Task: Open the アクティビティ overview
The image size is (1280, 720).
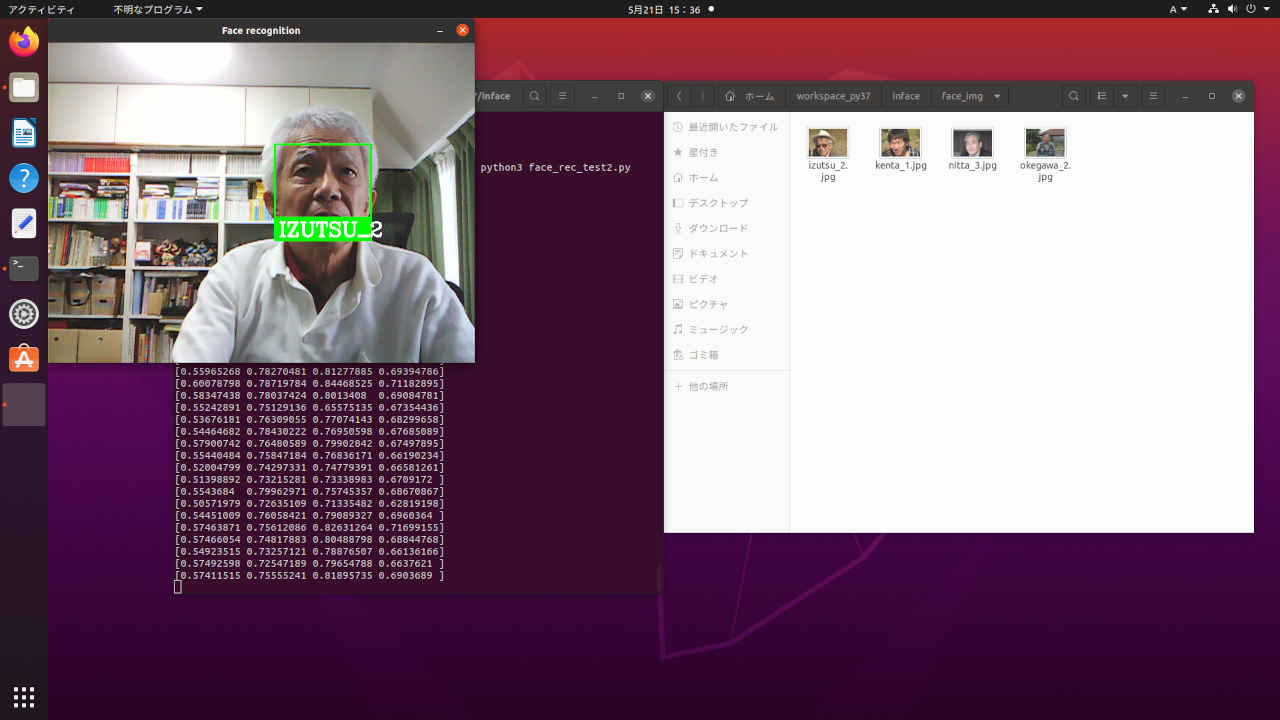Action: coord(41,9)
